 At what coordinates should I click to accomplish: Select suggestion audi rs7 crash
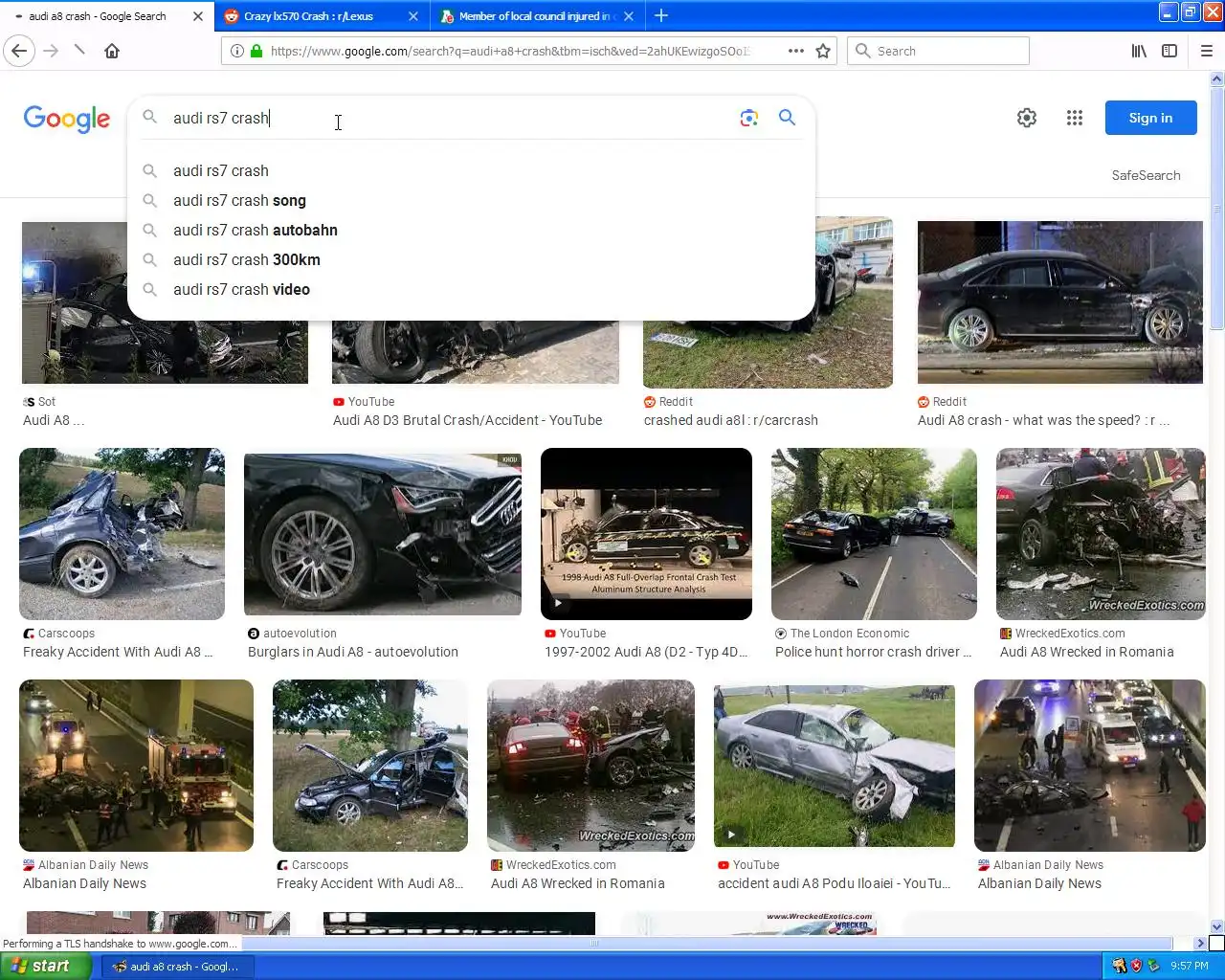point(221,170)
